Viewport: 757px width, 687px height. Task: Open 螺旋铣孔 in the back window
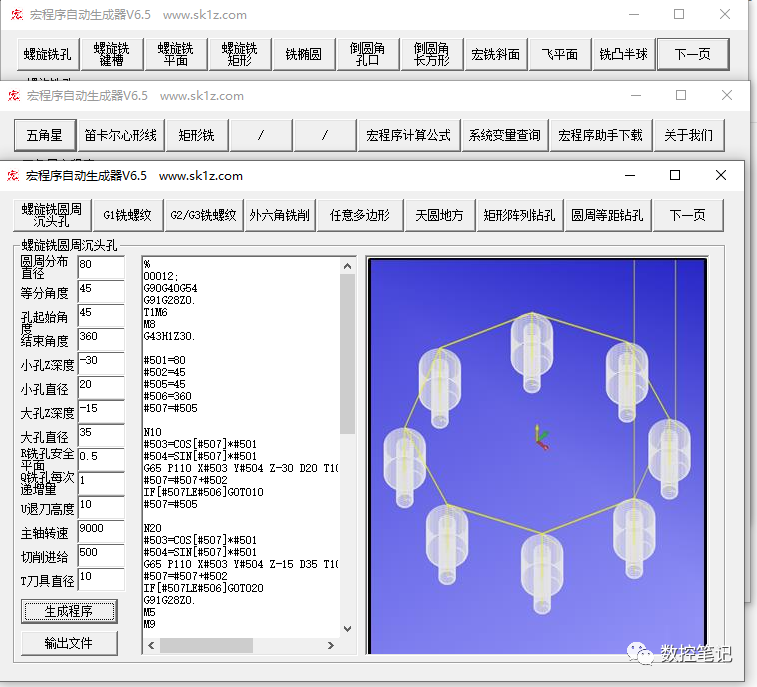pos(48,55)
